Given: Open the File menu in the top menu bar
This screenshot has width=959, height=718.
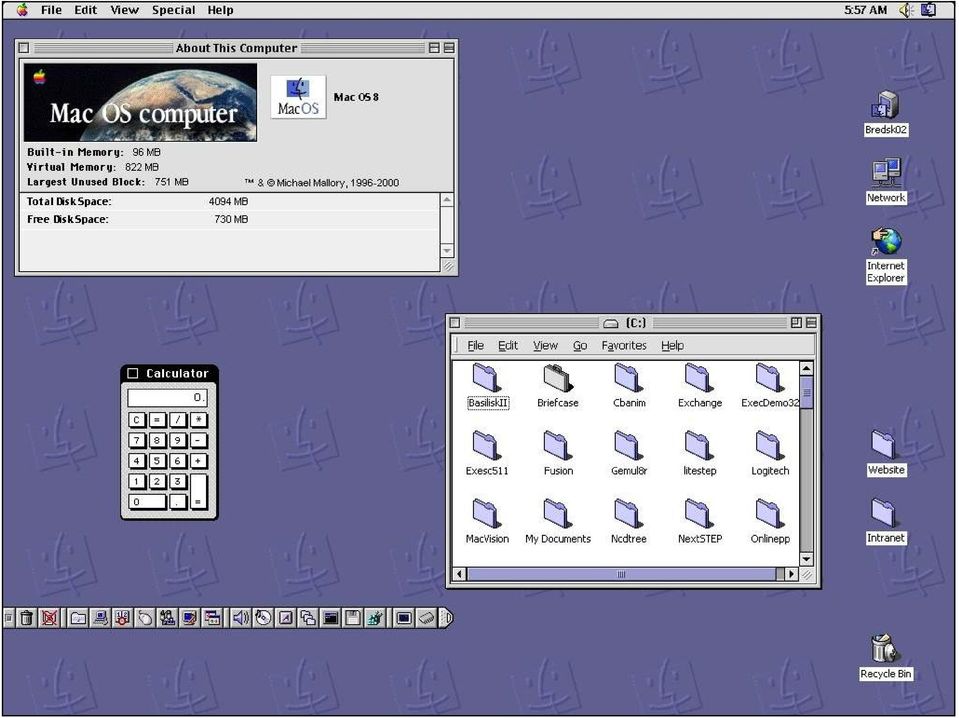Looking at the screenshot, I should [51, 10].
